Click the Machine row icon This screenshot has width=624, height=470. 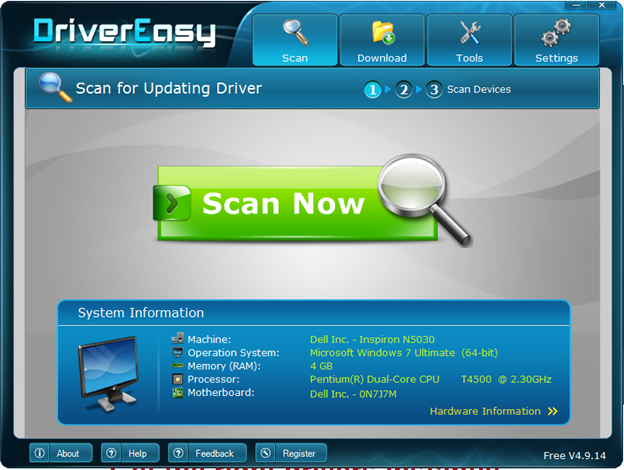click(177, 338)
